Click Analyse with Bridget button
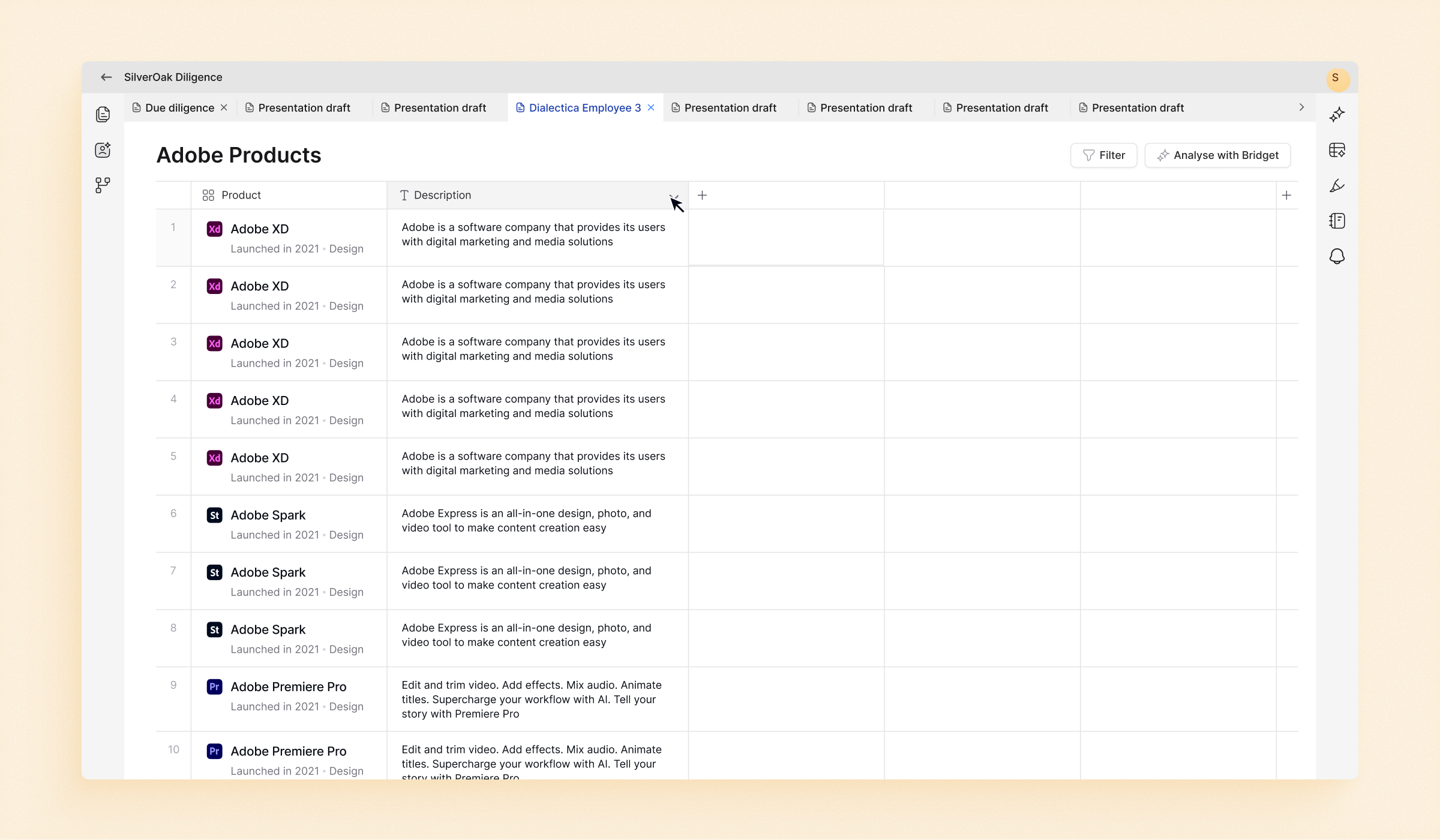 click(1217, 155)
